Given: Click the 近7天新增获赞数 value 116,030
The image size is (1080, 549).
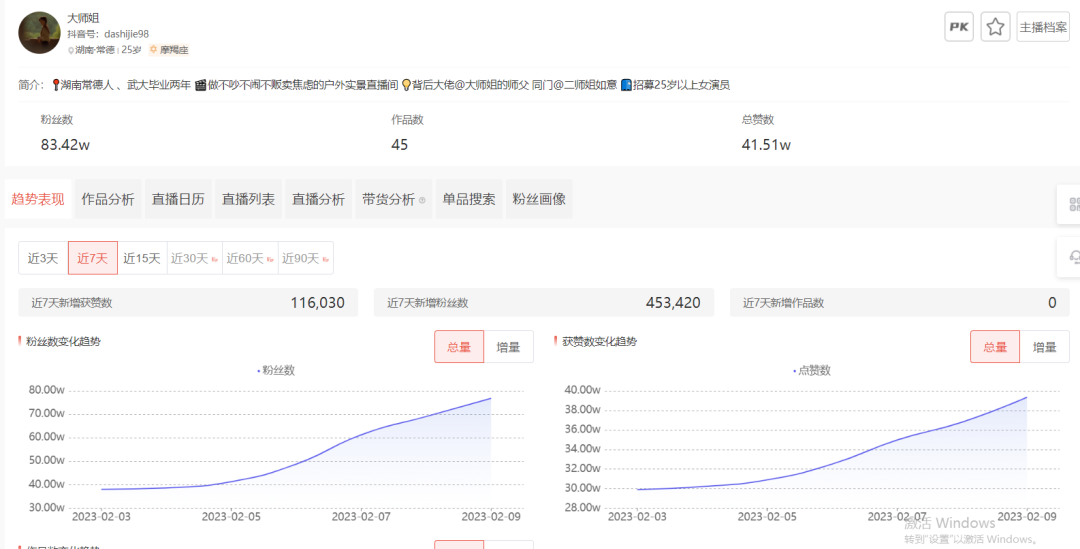Looking at the screenshot, I should pyautogui.click(x=318, y=302).
